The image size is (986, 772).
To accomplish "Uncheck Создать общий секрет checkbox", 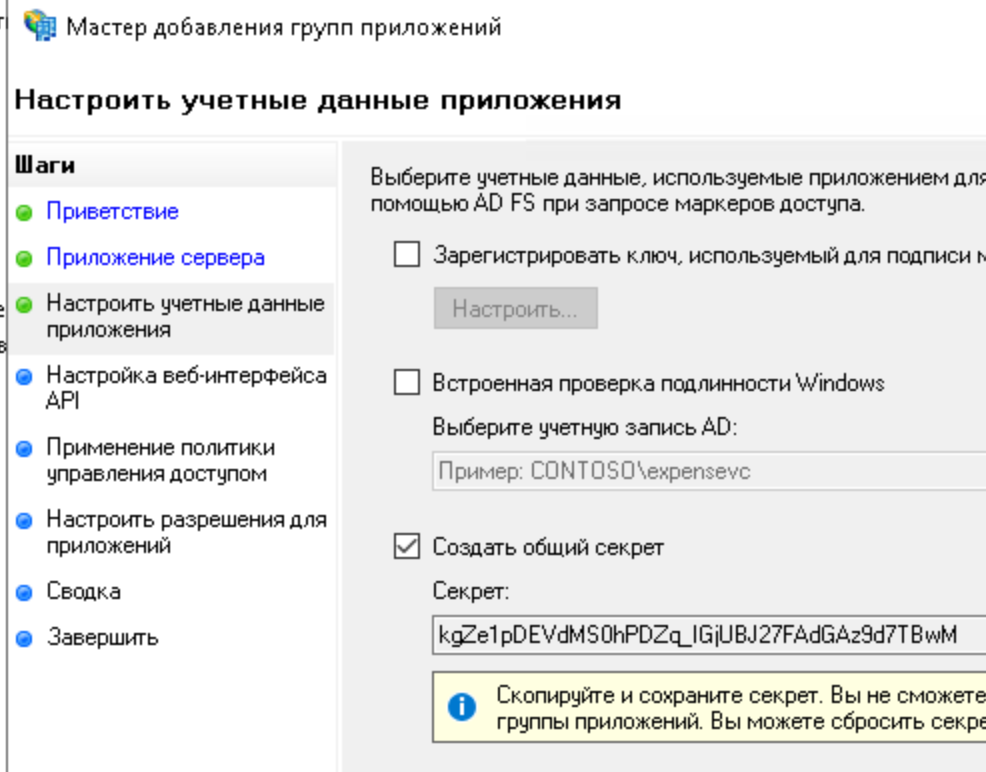I will tap(407, 547).
